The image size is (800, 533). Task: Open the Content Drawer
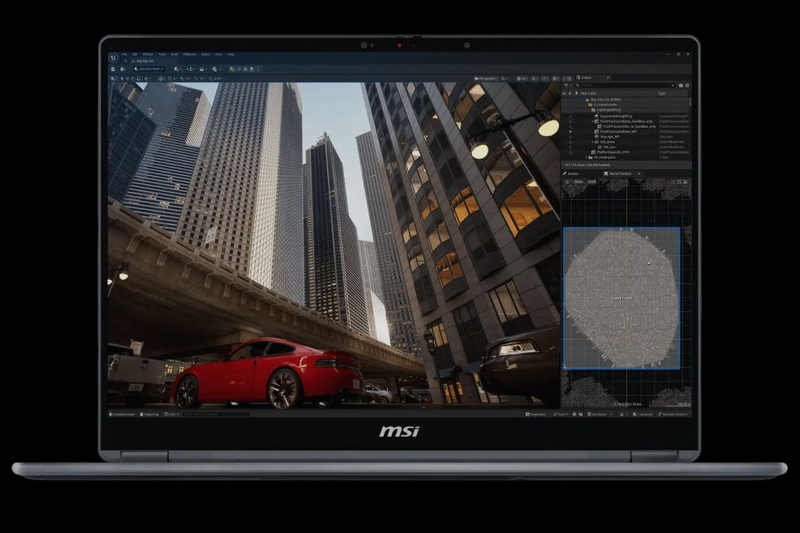122,414
